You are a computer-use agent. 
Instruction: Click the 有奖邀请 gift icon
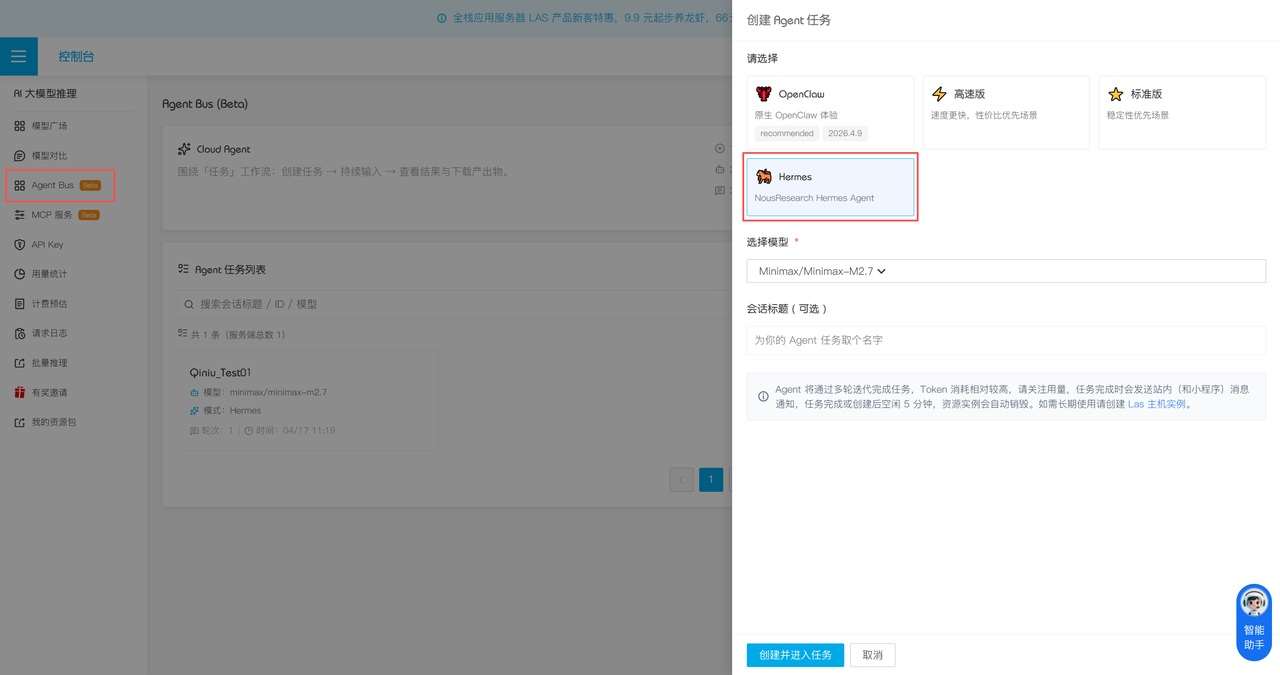[x=20, y=393]
